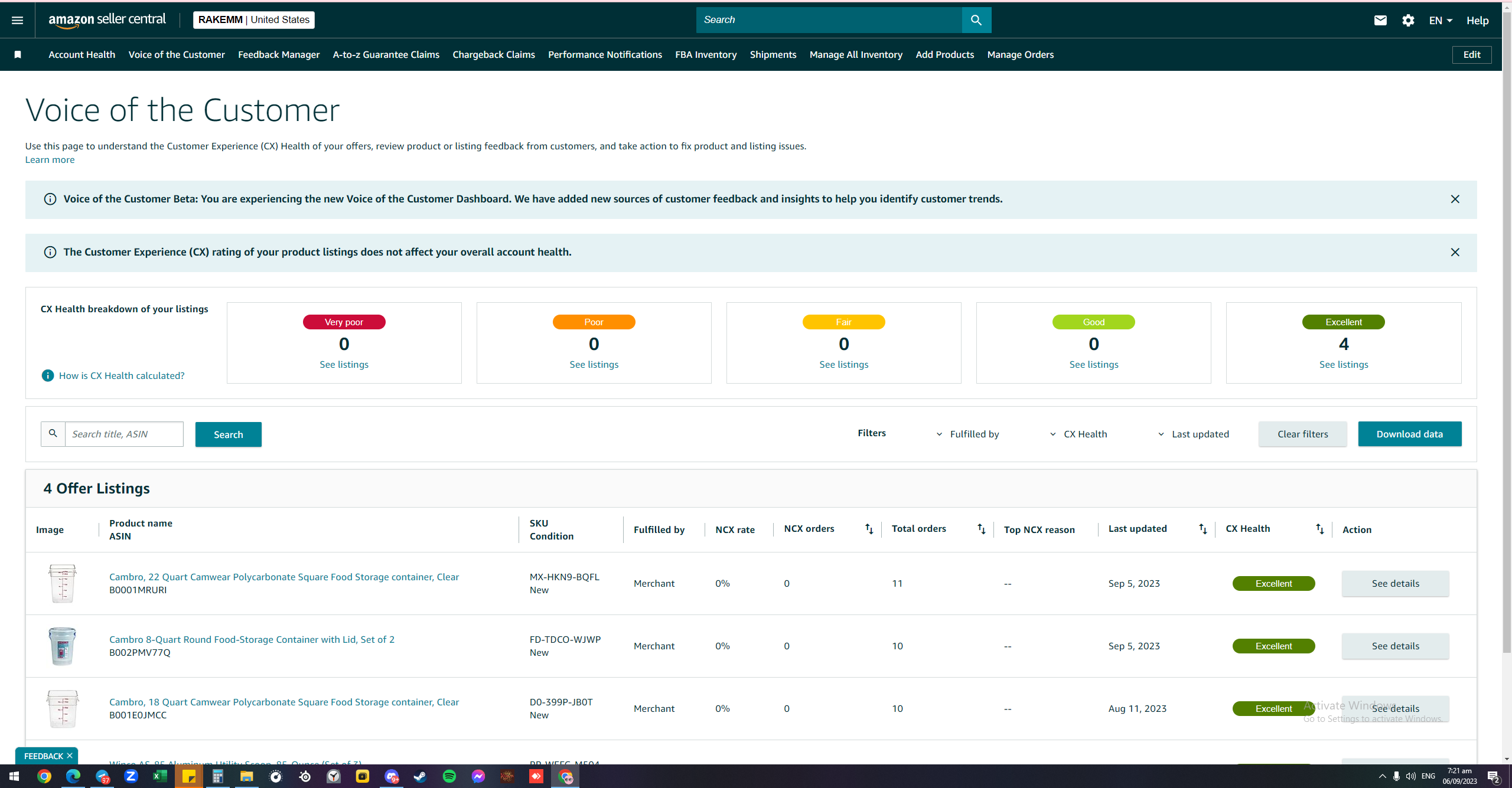
Task: See listings under the Good card
Action: 1094,365
